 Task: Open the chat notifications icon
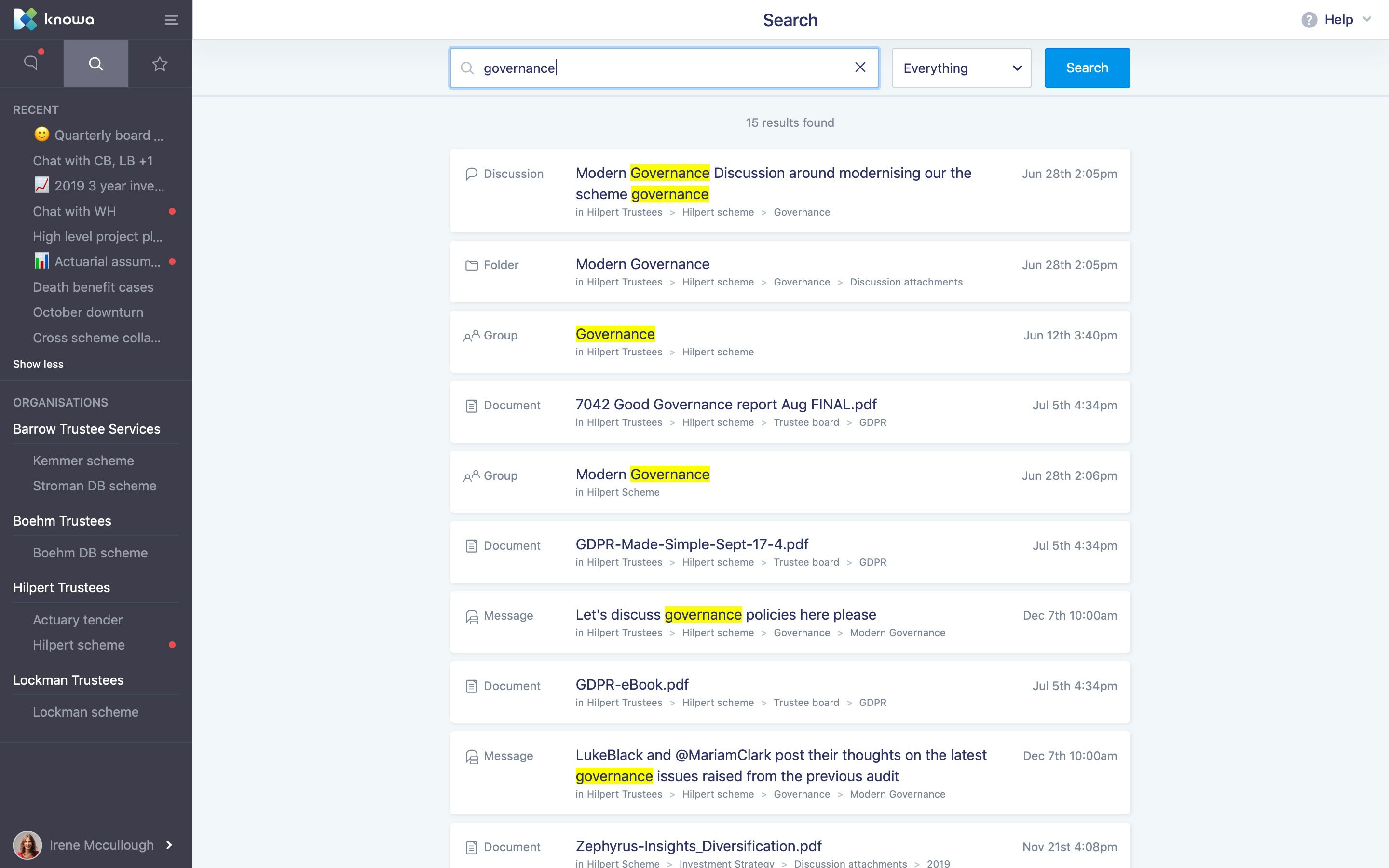pos(31,63)
